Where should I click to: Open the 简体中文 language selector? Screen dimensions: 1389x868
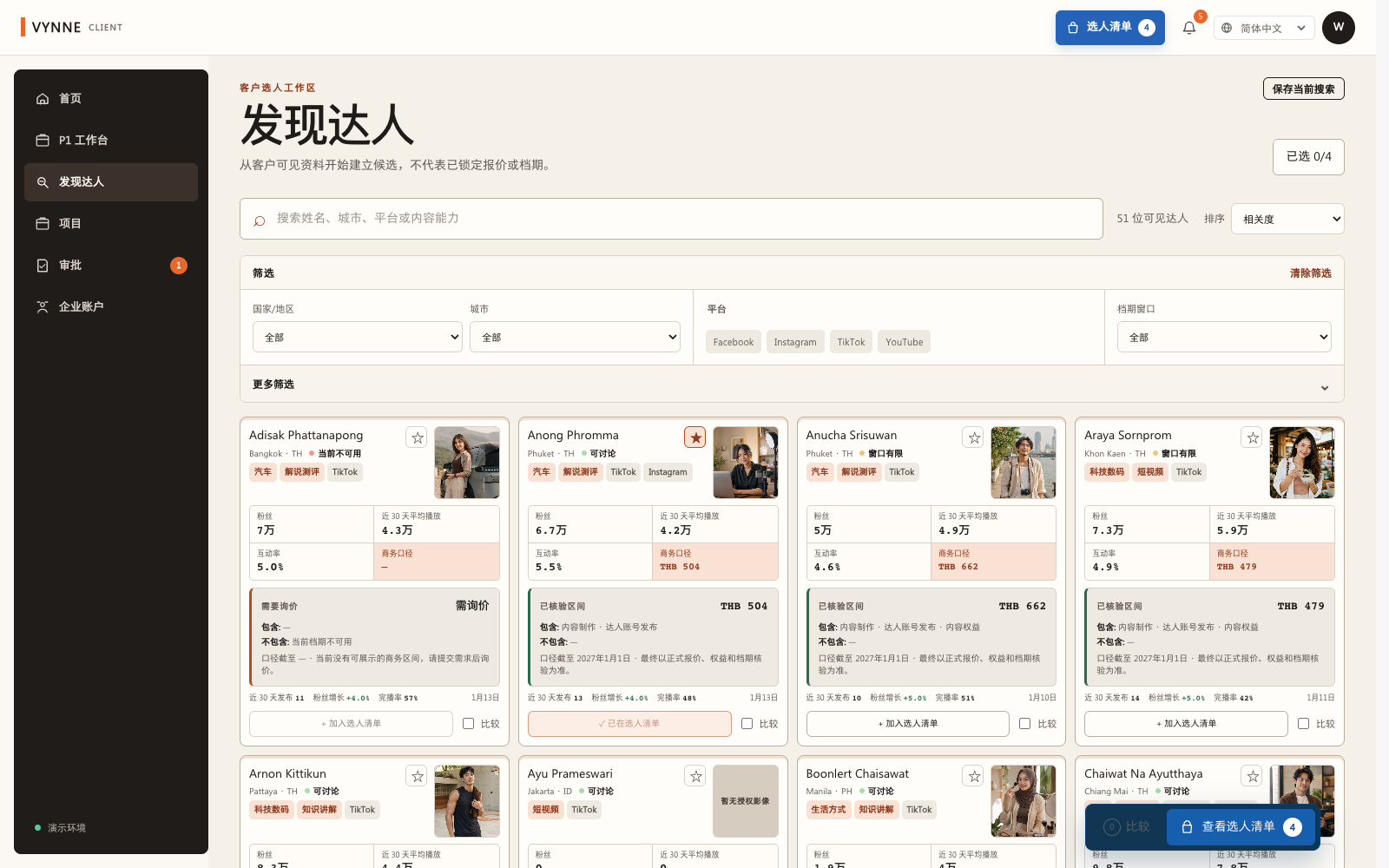pyautogui.click(x=1264, y=28)
